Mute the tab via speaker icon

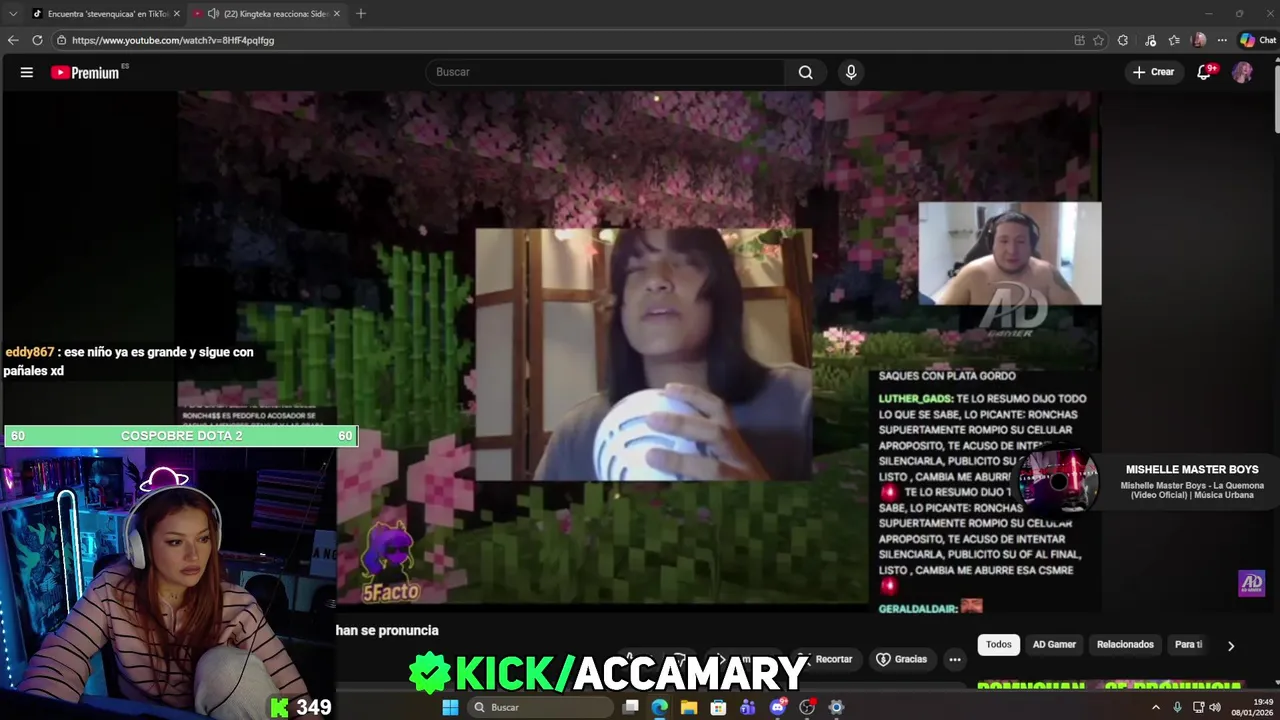coord(213,13)
